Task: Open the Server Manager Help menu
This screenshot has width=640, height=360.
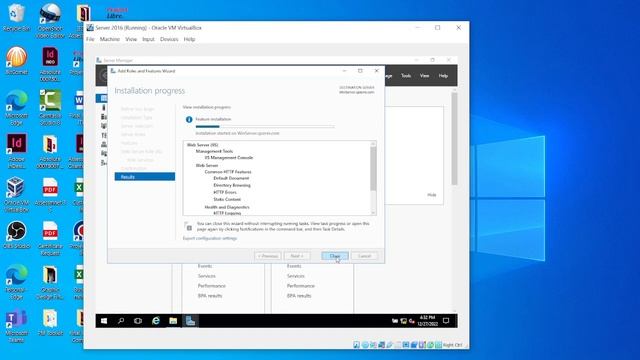Action: coord(443,76)
